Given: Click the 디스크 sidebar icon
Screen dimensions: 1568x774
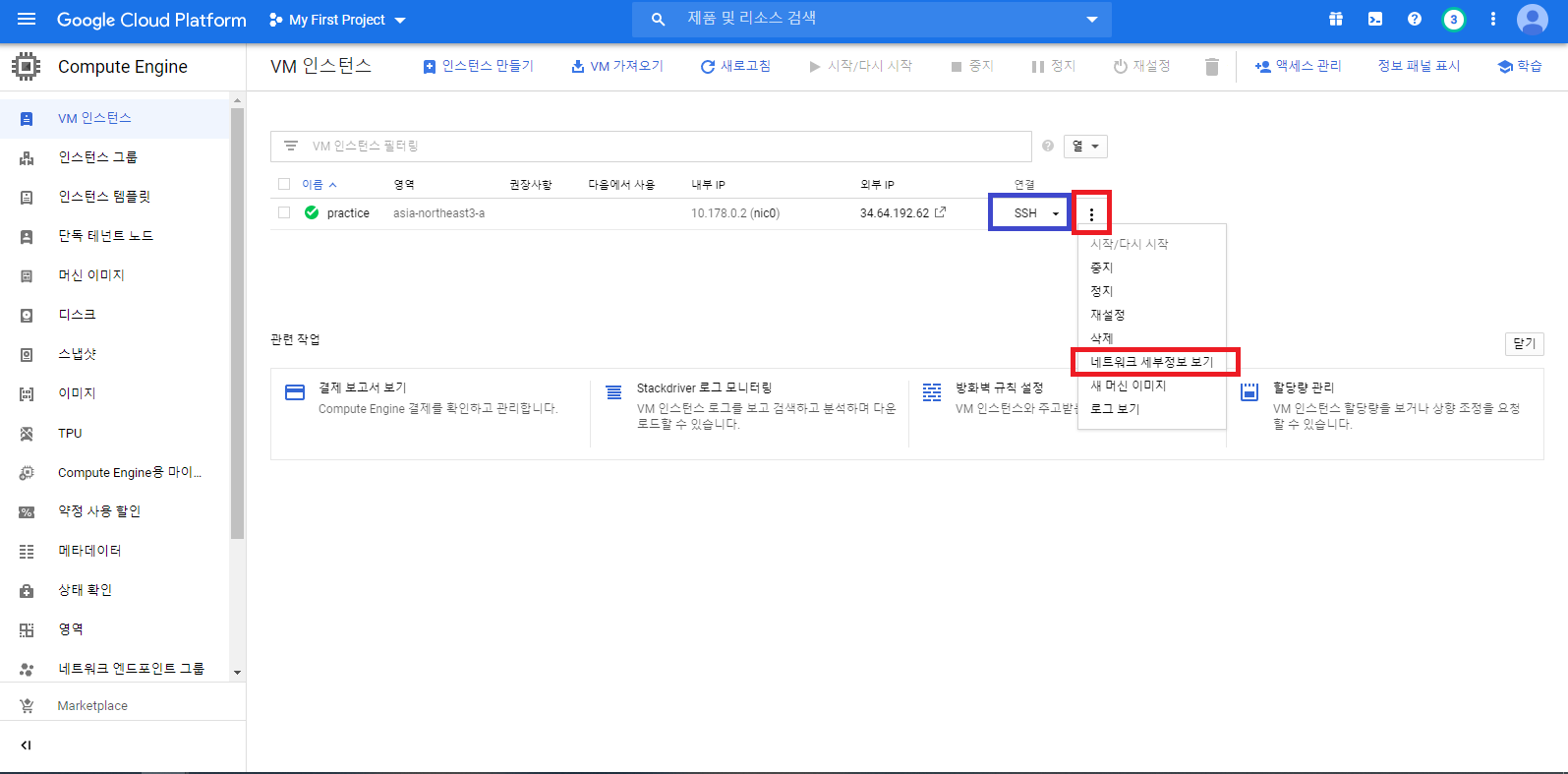Looking at the screenshot, I should pos(27,316).
